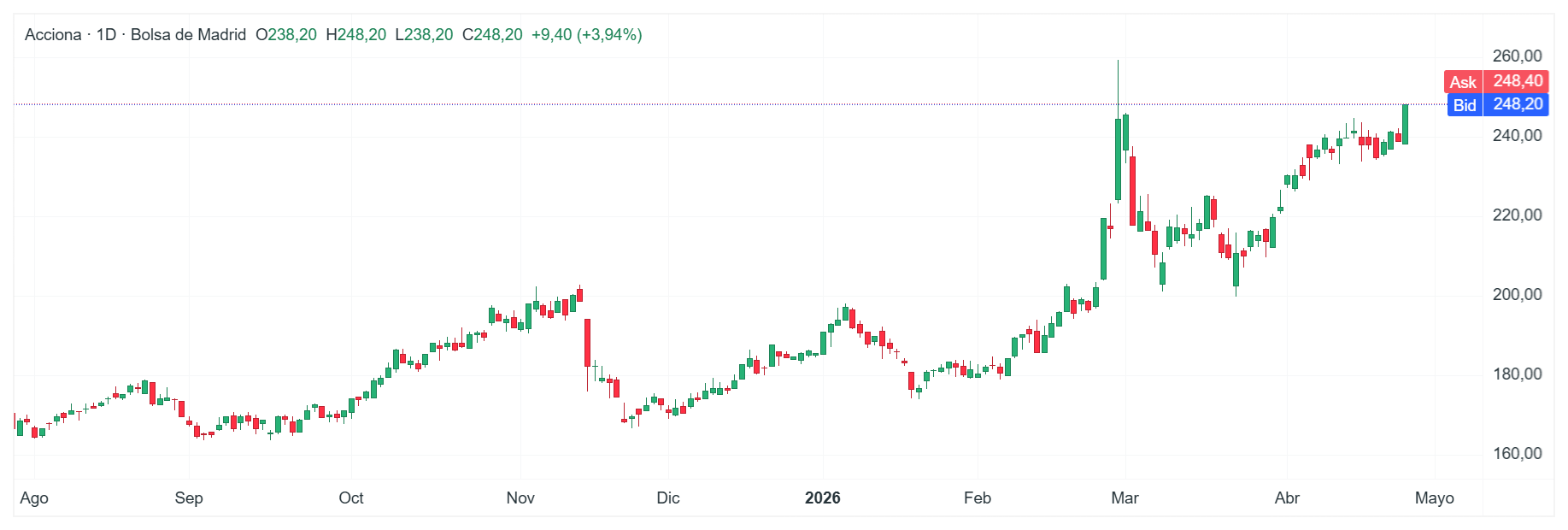Screen dimensions: 1568x530
Task: Click the 220,00 price axis label
Action: [1517, 215]
